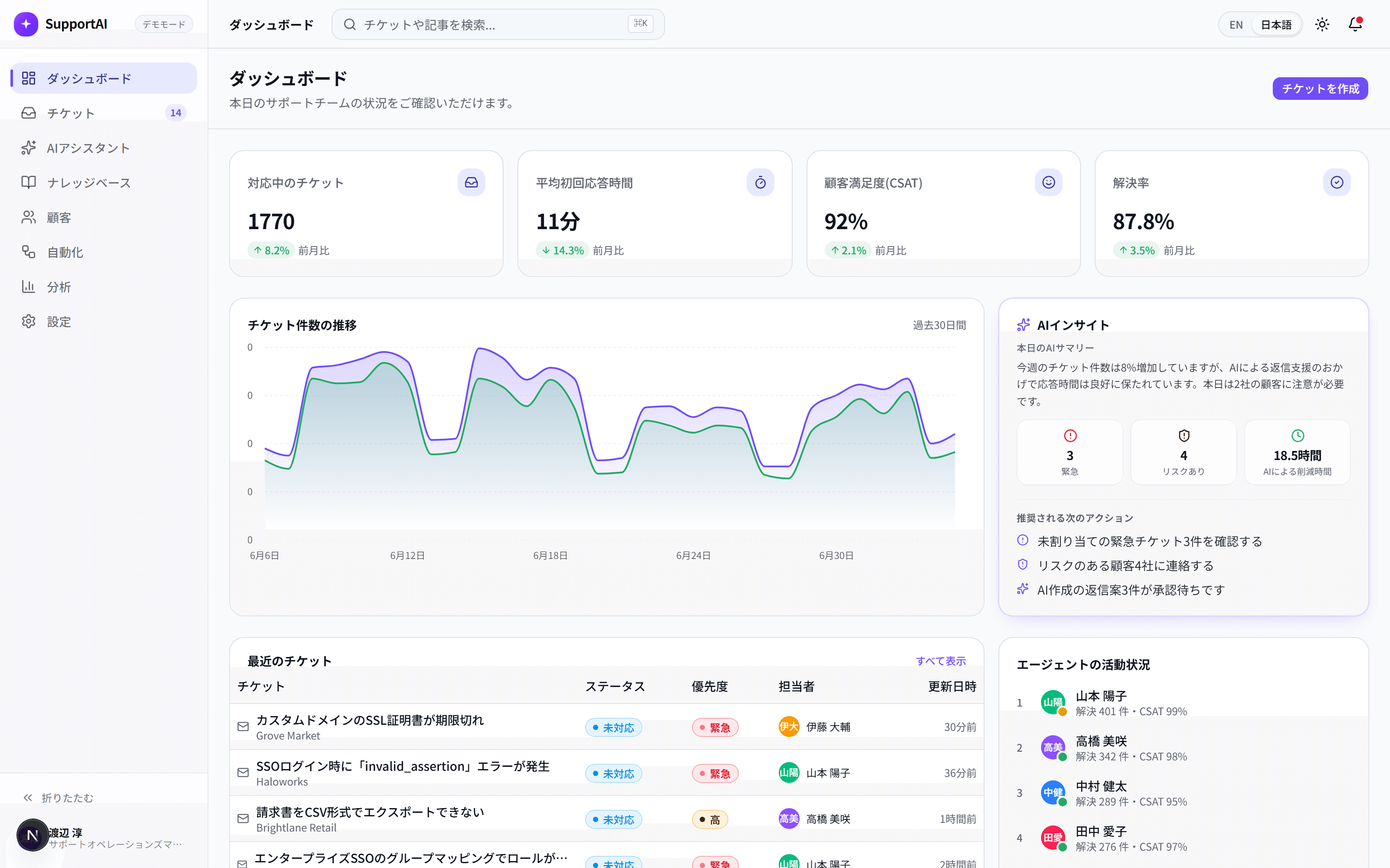Select agent 山本 陽子 in activity list
The image size is (1390, 868).
tap(1183, 703)
